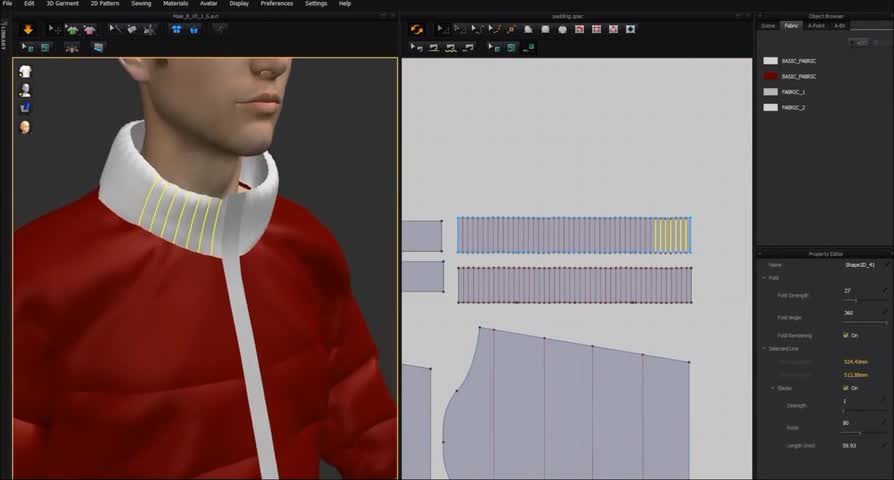The image size is (894, 480).
Task: Open the Preferences menu
Action: tap(277, 3)
